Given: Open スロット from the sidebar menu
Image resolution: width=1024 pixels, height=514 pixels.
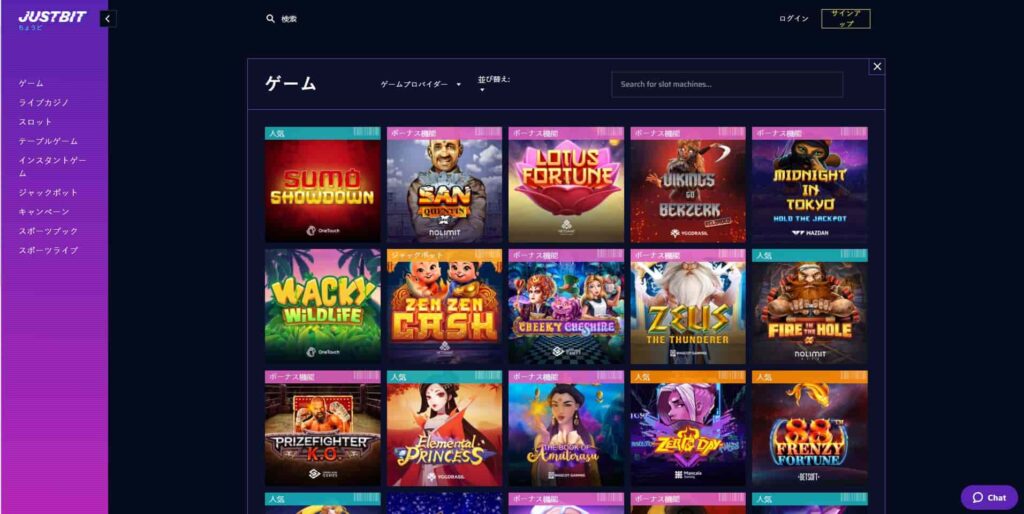Looking at the screenshot, I should (35, 121).
